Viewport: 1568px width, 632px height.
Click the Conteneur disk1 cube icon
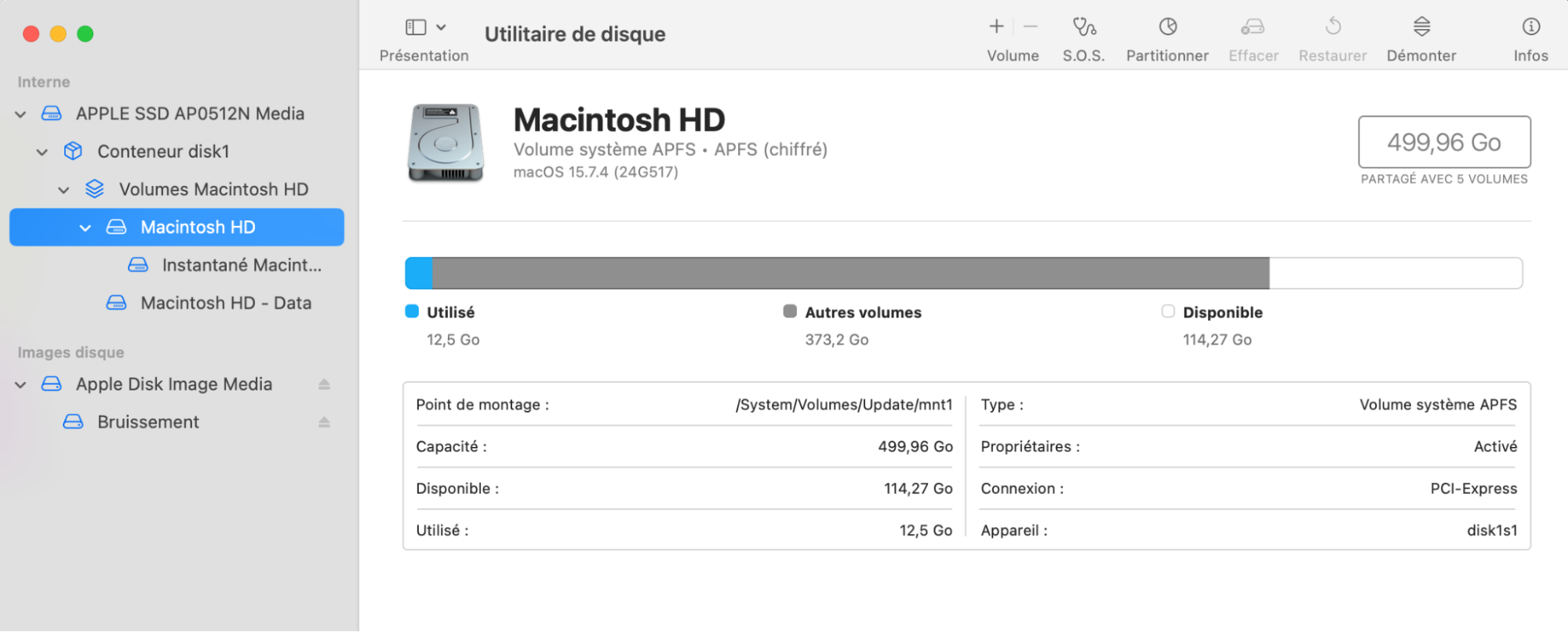pyautogui.click(x=73, y=151)
